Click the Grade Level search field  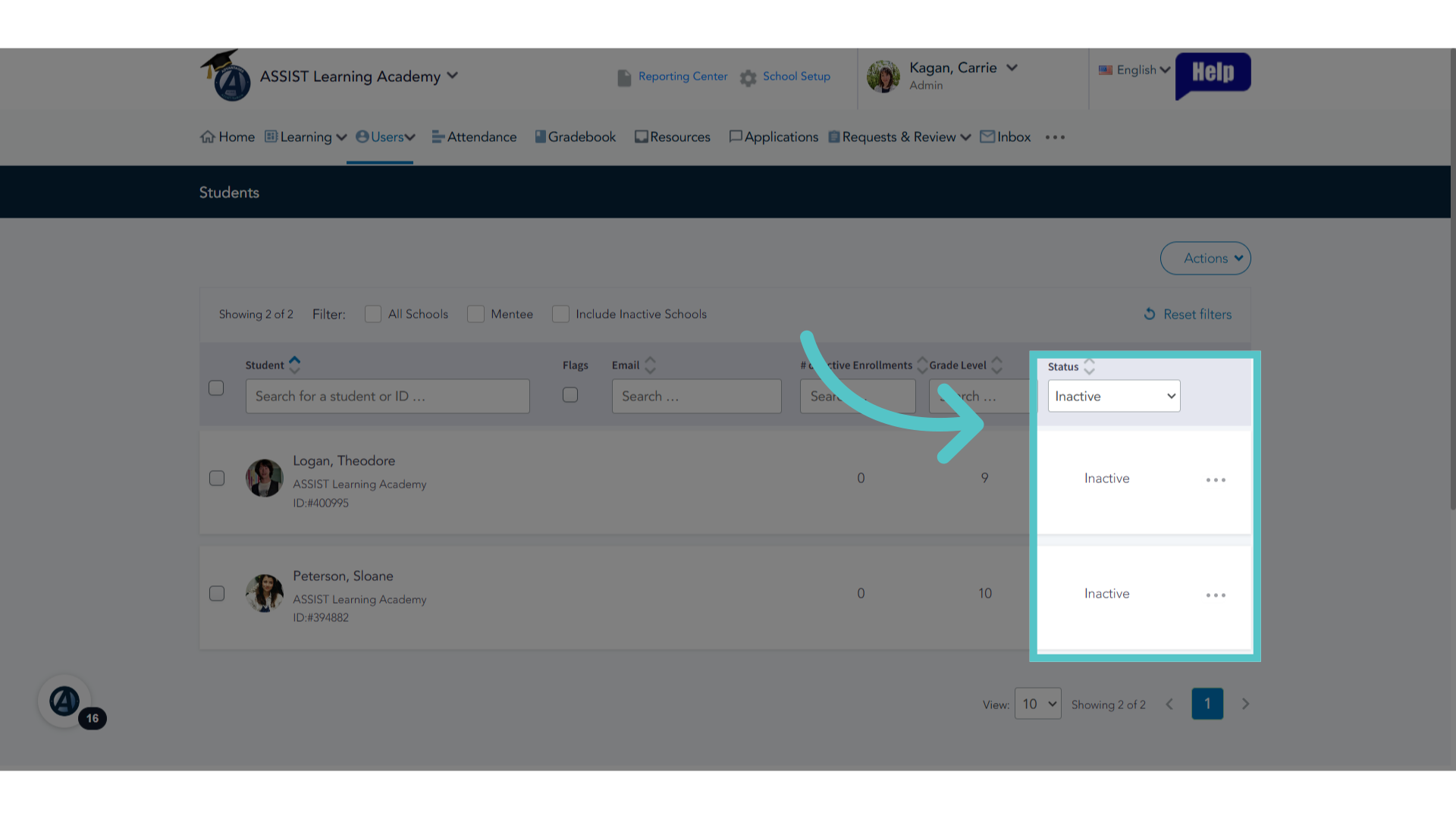point(982,397)
